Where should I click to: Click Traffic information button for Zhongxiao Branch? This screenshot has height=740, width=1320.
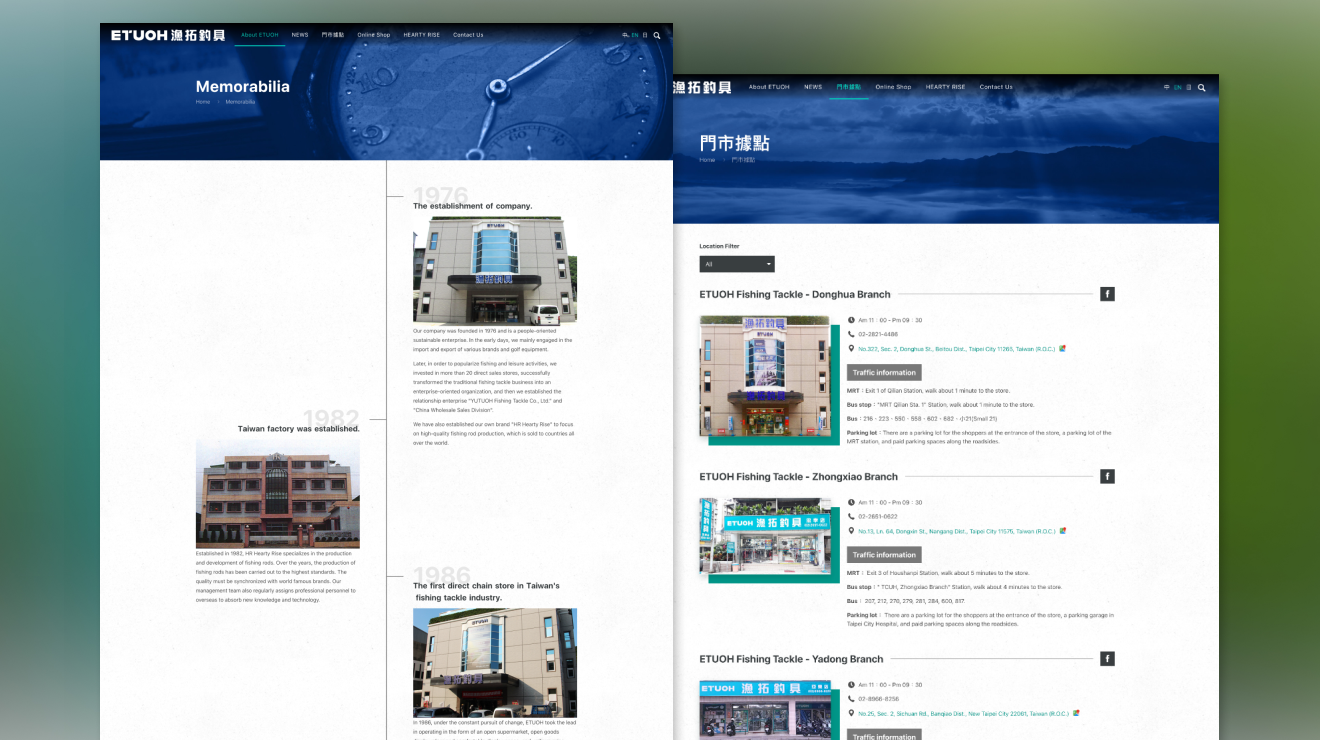(x=884, y=554)
